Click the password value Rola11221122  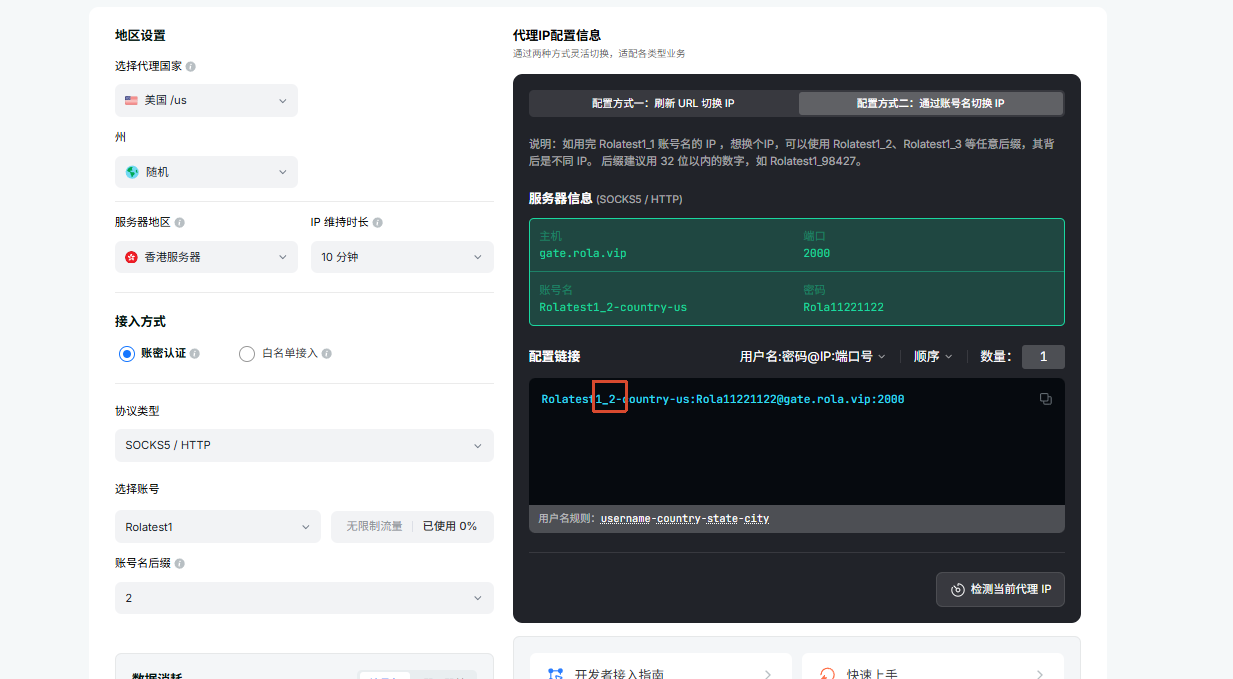tap(843, 307)
